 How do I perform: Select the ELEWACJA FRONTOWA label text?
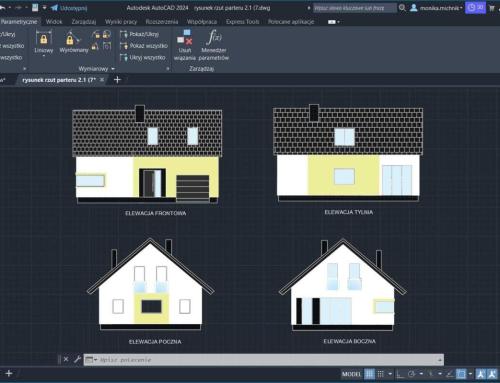coord(156,213)
